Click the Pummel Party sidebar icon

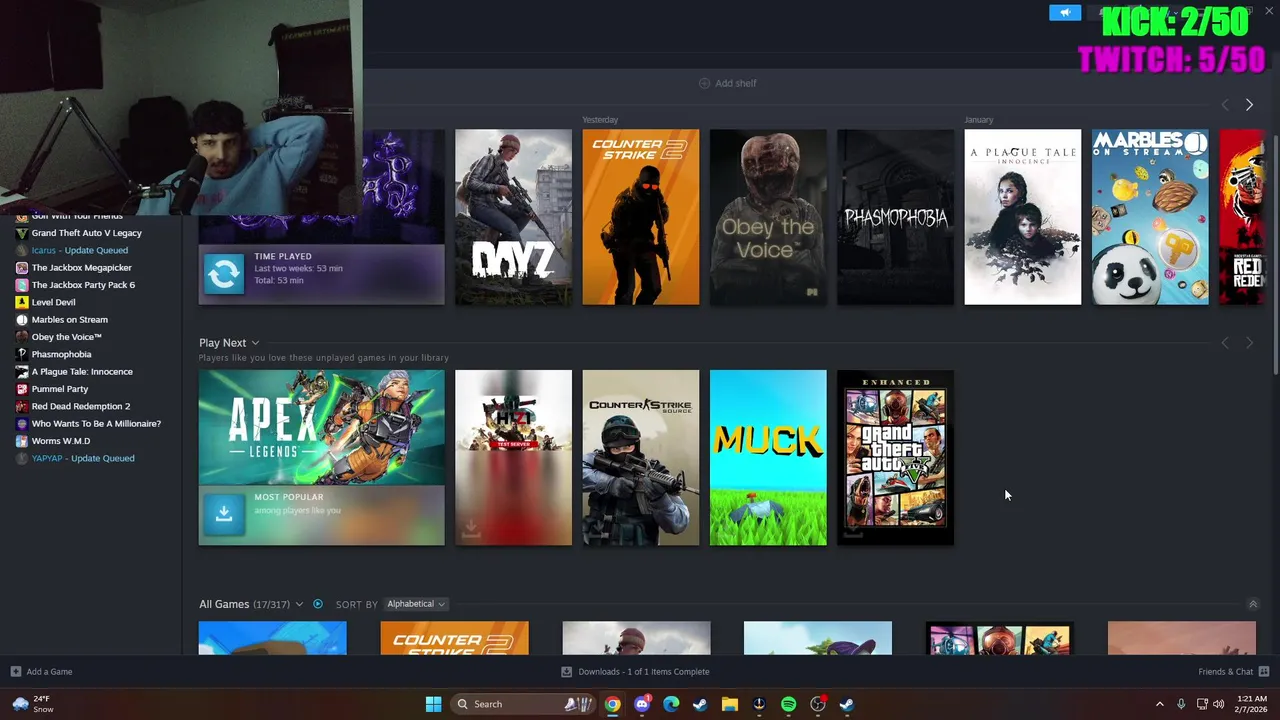[22, 389]
